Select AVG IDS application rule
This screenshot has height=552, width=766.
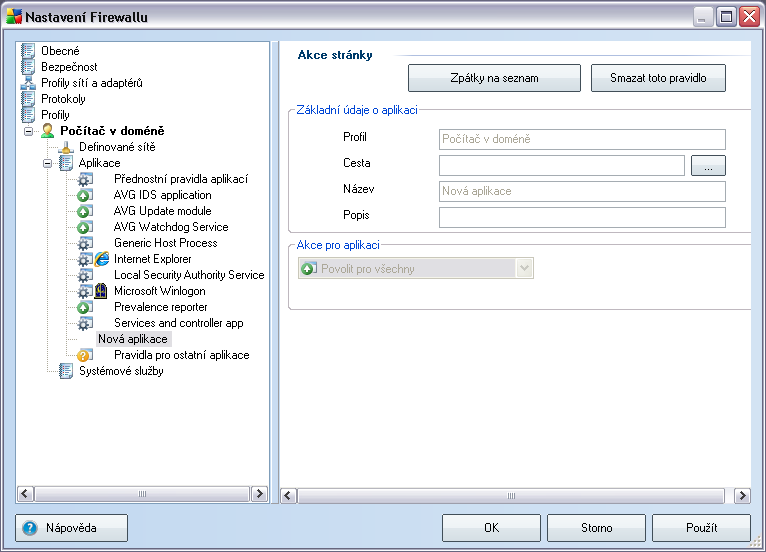[163, 195]
